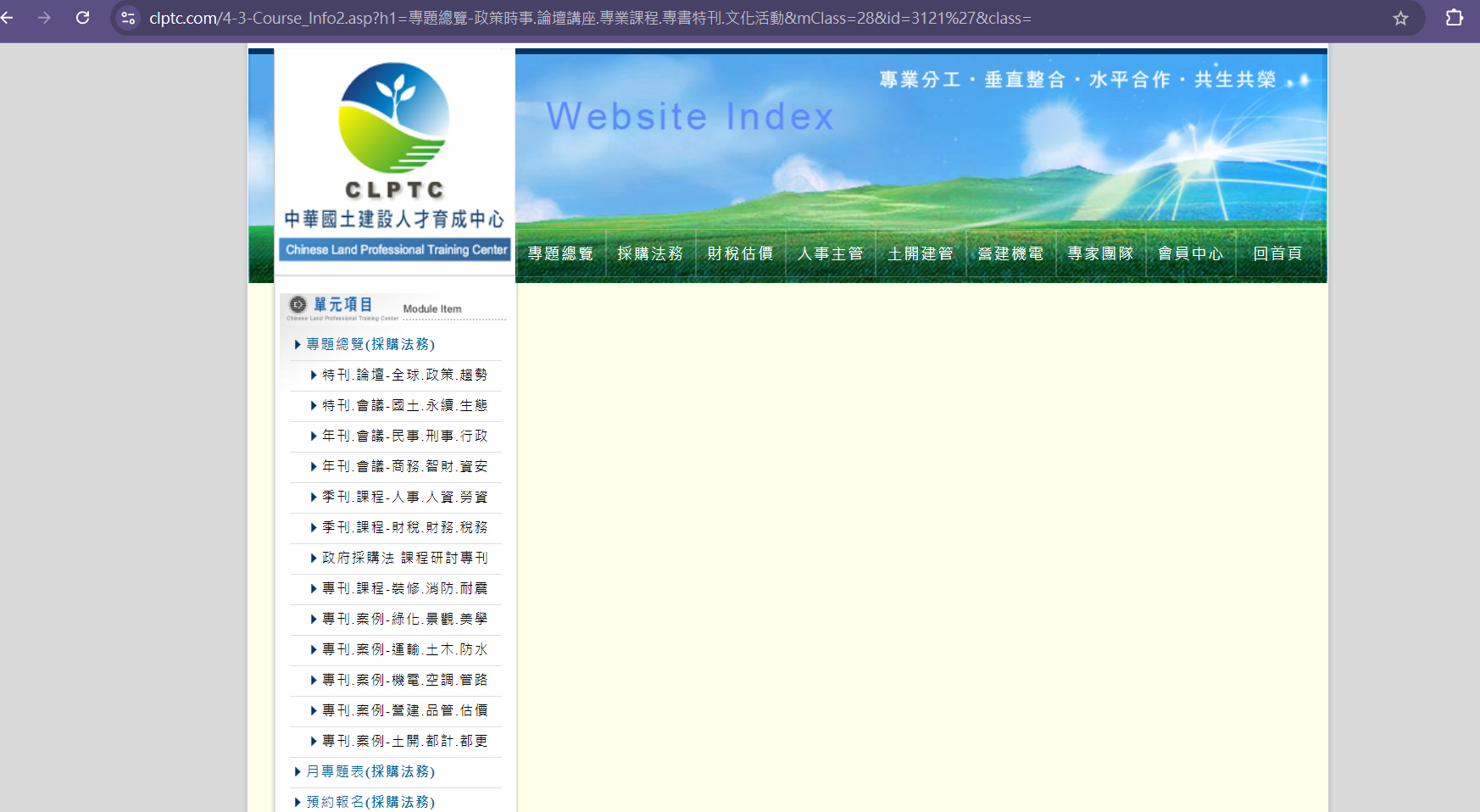This screenshot has width=1480, height=812.
Task: Open 政府採購法 課程研討專刊 link
Action: 405,558
